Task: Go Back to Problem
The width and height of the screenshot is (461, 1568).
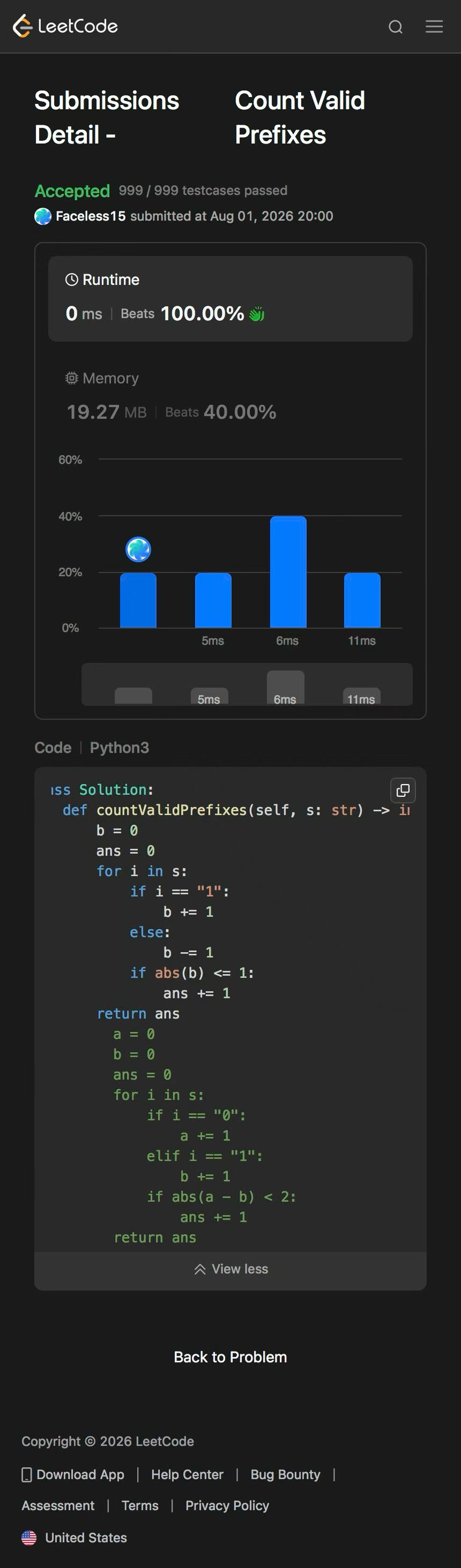Action: 230,1357
